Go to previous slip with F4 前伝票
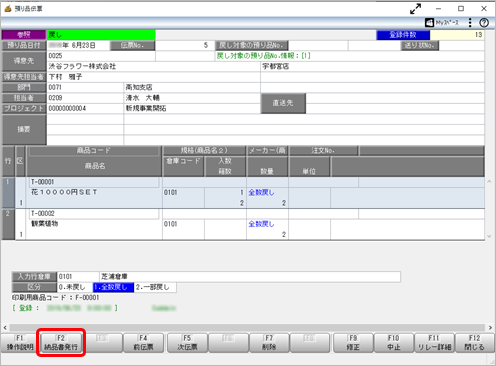The width and height of the screenshot is (496, 366). tap(143, 343)
